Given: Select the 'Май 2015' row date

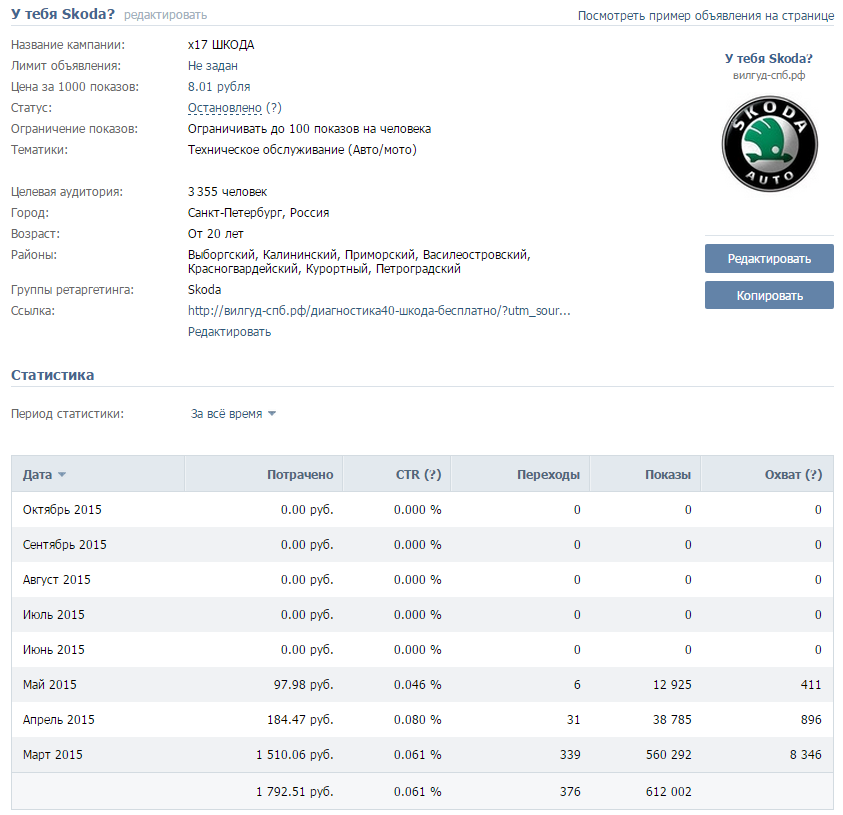Looking at the screenshot, I should [x=49, y=684].
